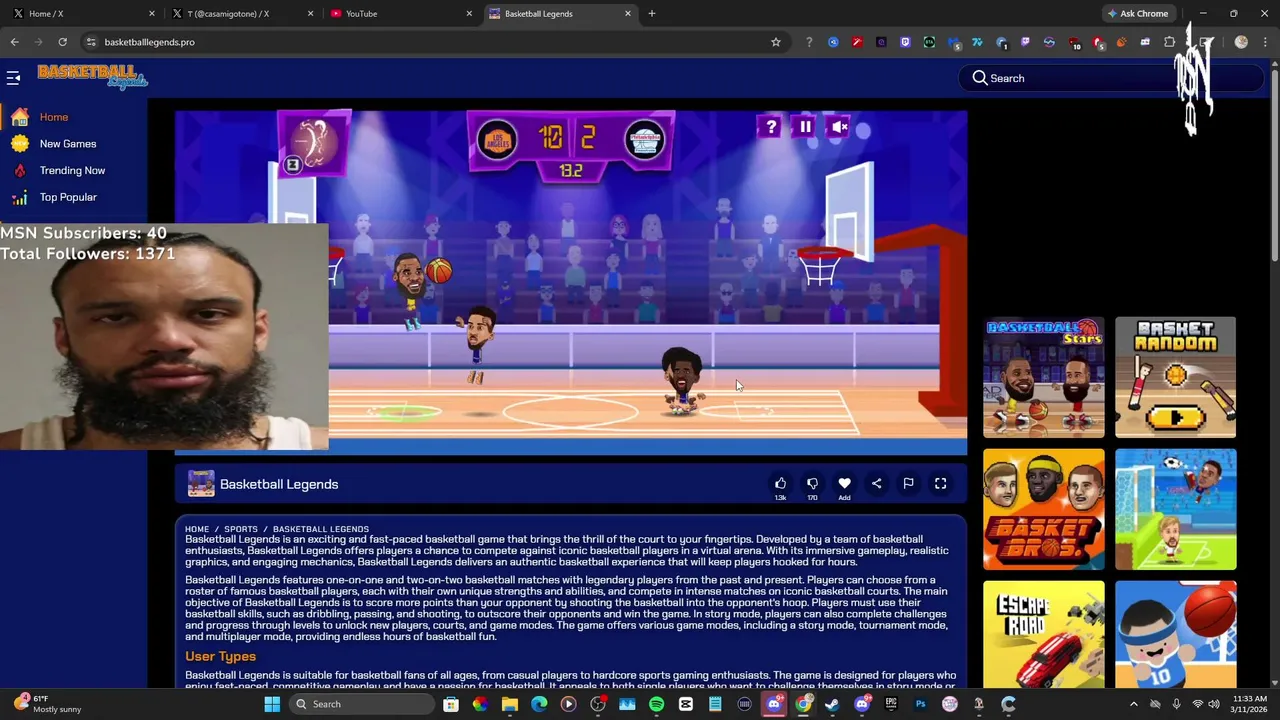Dislike the game with thumbs-down
1280x720 pixels.
(x=812, y=484)
